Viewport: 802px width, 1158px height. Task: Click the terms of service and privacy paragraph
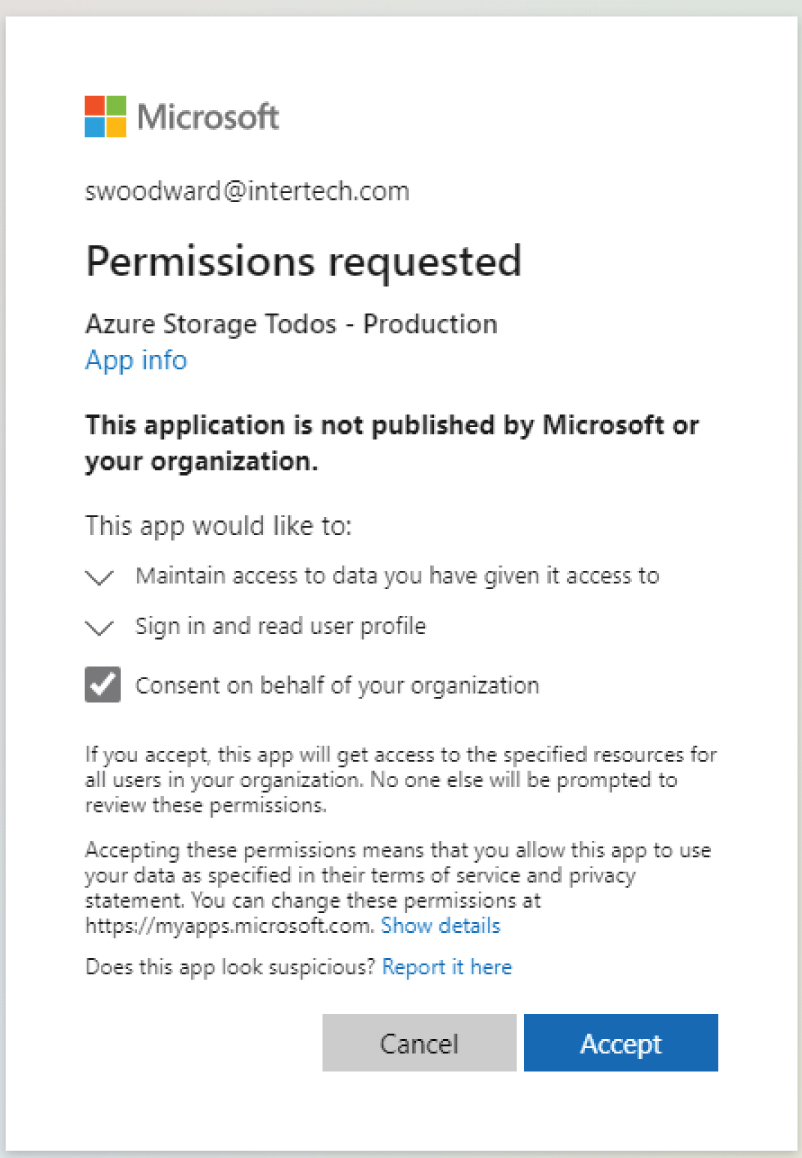tap(400, 876)
